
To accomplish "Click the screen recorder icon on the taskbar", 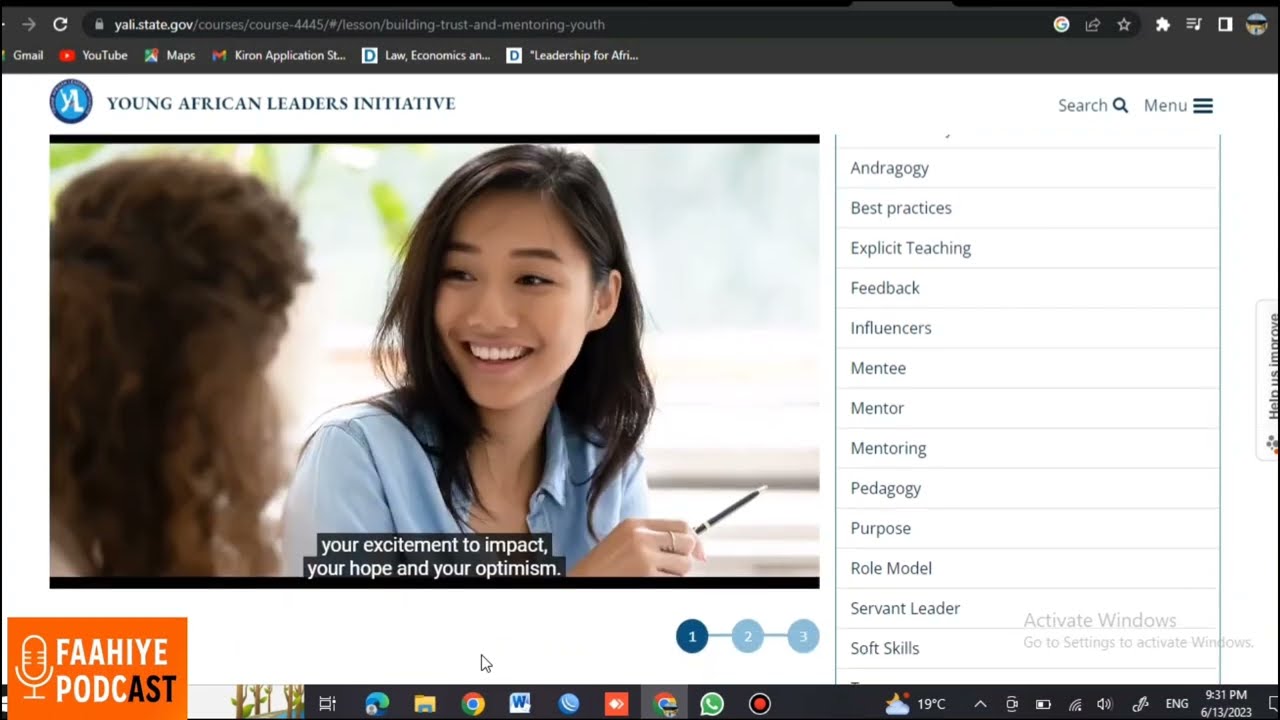I will point(760,704).
